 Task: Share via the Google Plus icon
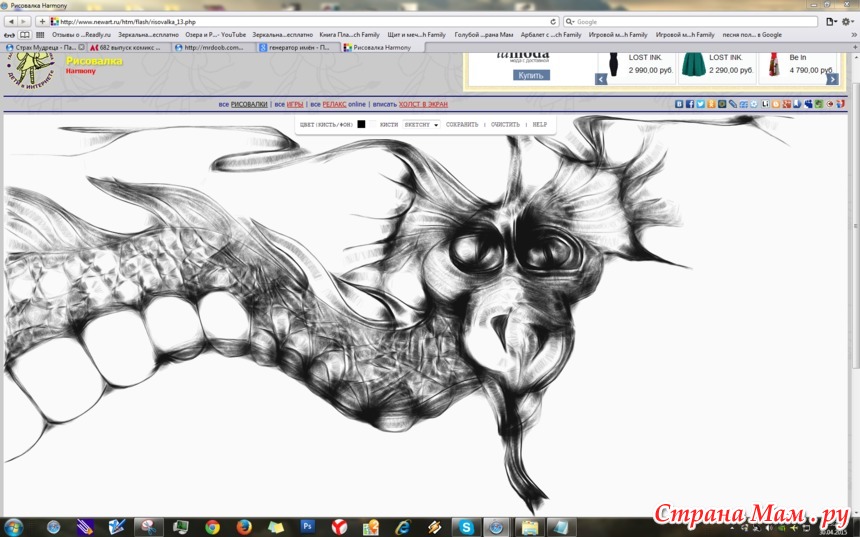tap(787, 104)
